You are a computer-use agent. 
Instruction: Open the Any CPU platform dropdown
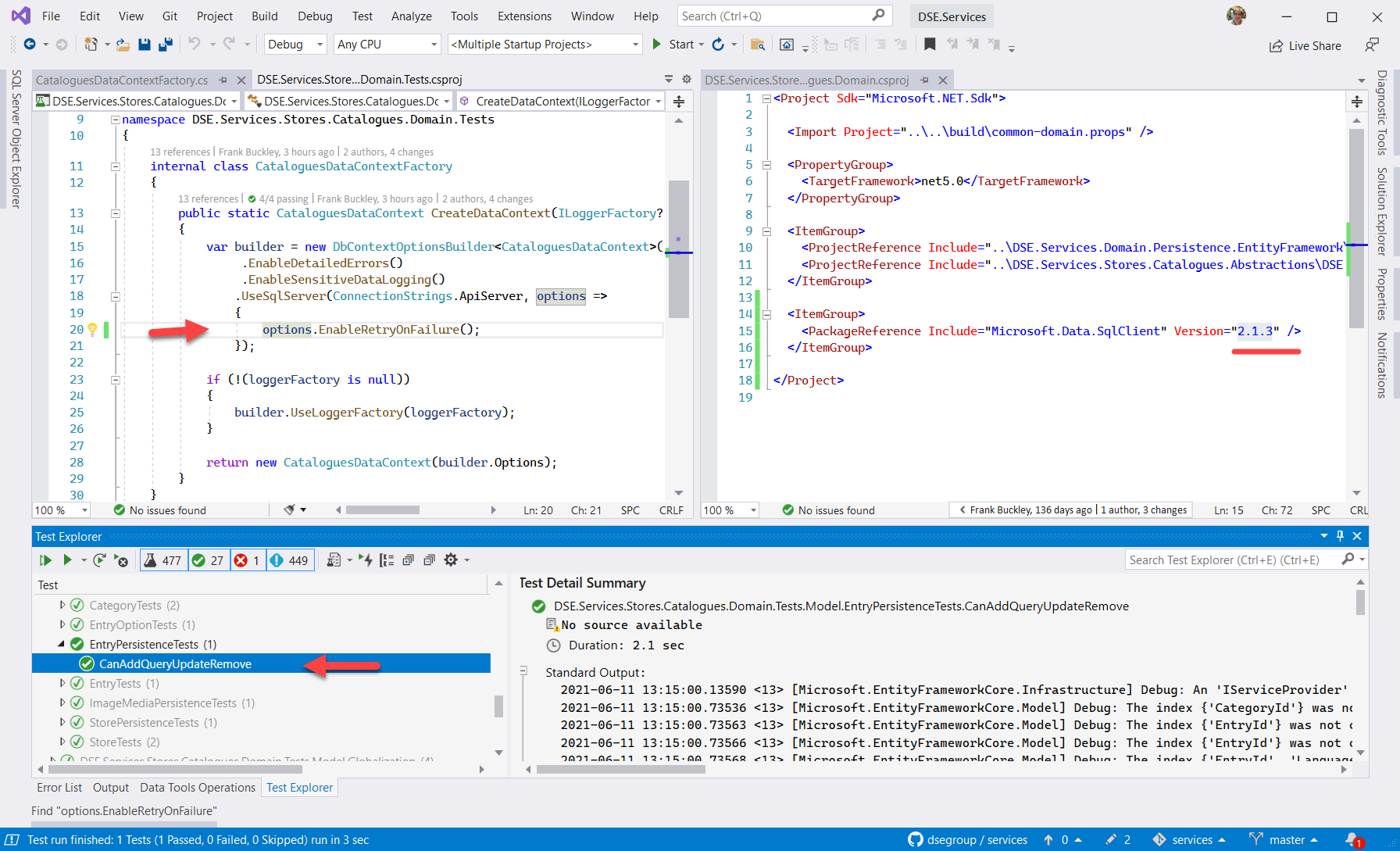point(387,45)
